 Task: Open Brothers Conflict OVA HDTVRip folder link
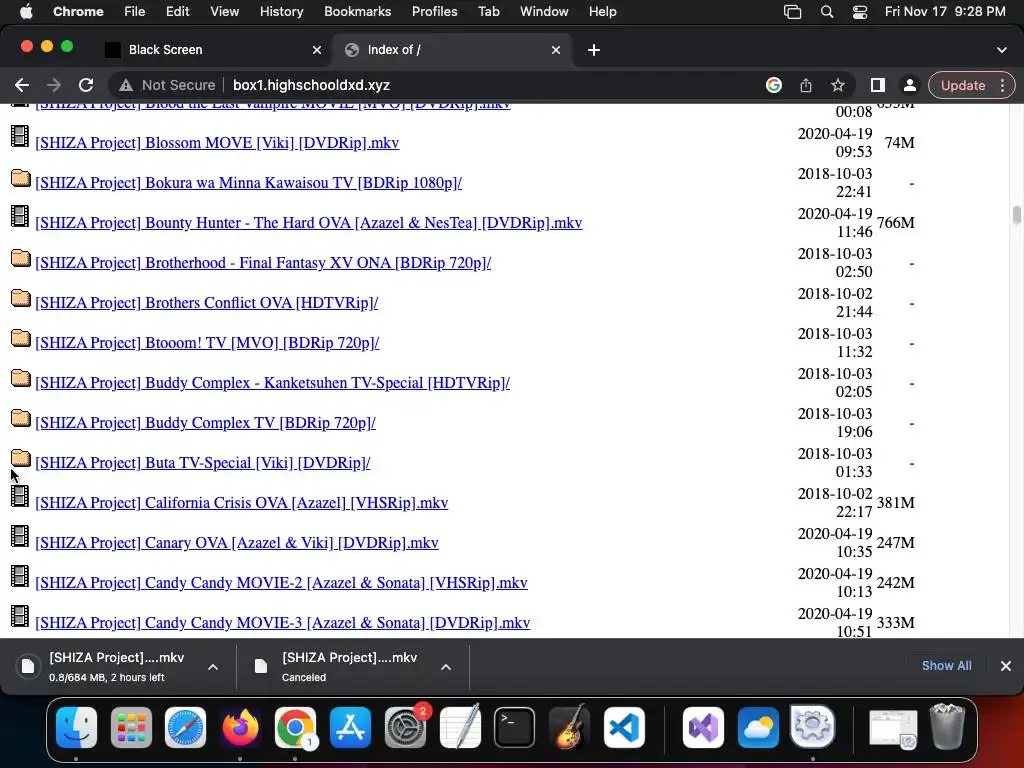[x=206, y=302]
